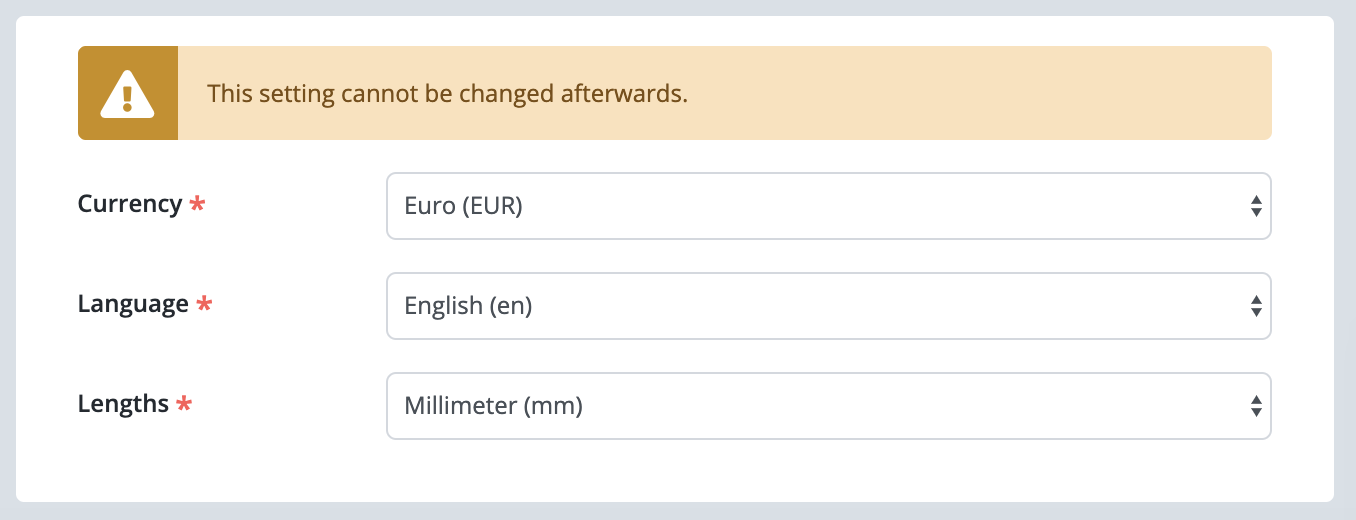1356x520 pixels.
Task: Click the Language field label
Action: 133,304
